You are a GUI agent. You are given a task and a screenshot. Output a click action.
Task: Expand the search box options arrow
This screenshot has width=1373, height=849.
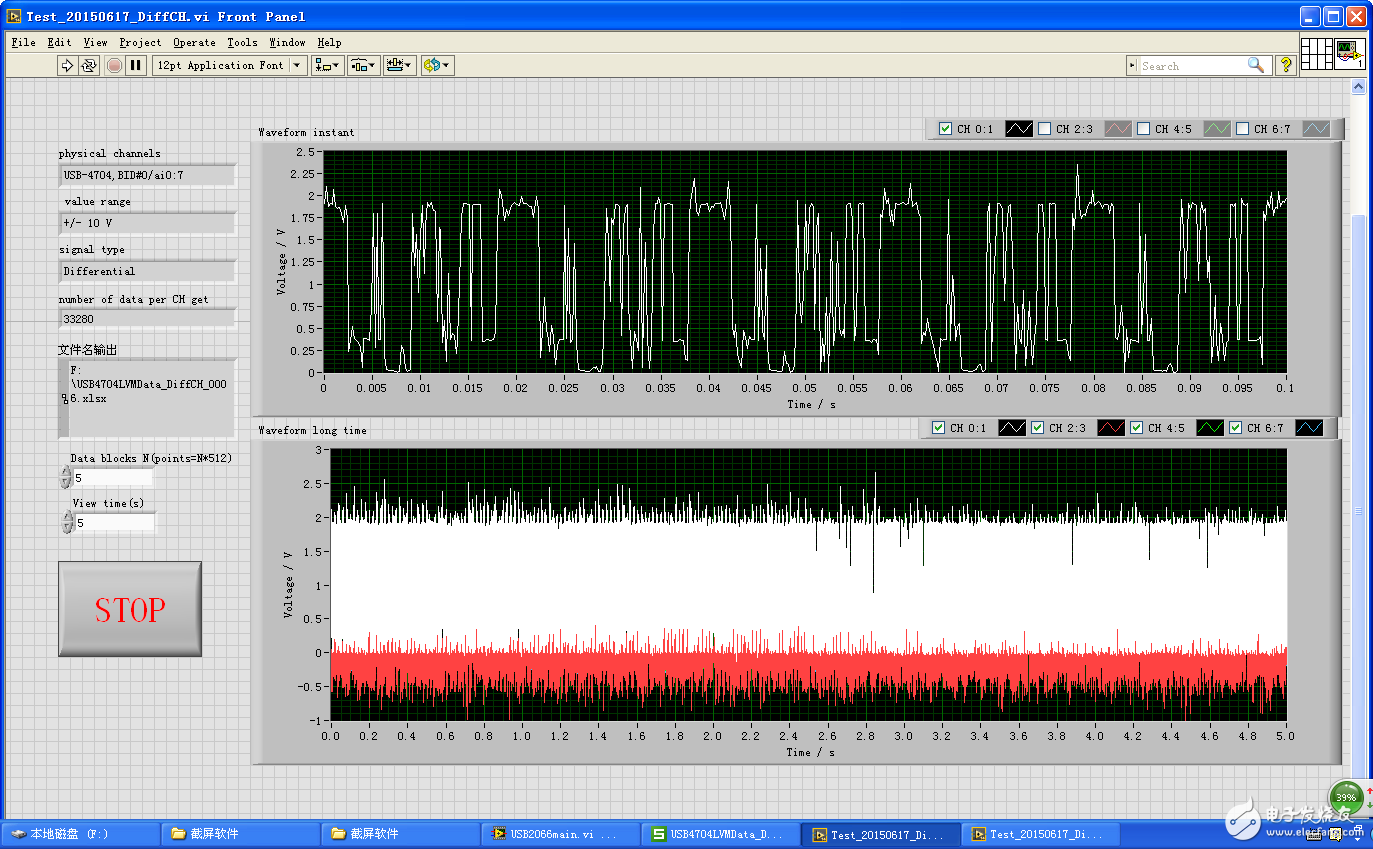coord(1133,65)
